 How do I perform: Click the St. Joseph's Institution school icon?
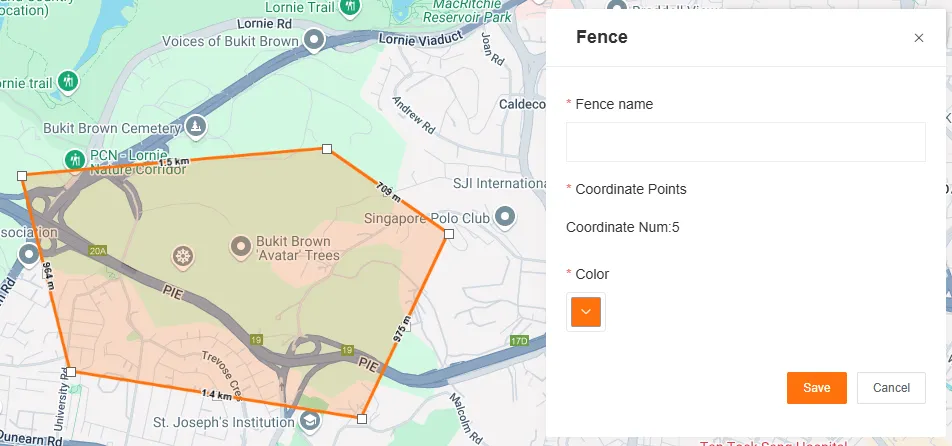(x=310, y=421)
